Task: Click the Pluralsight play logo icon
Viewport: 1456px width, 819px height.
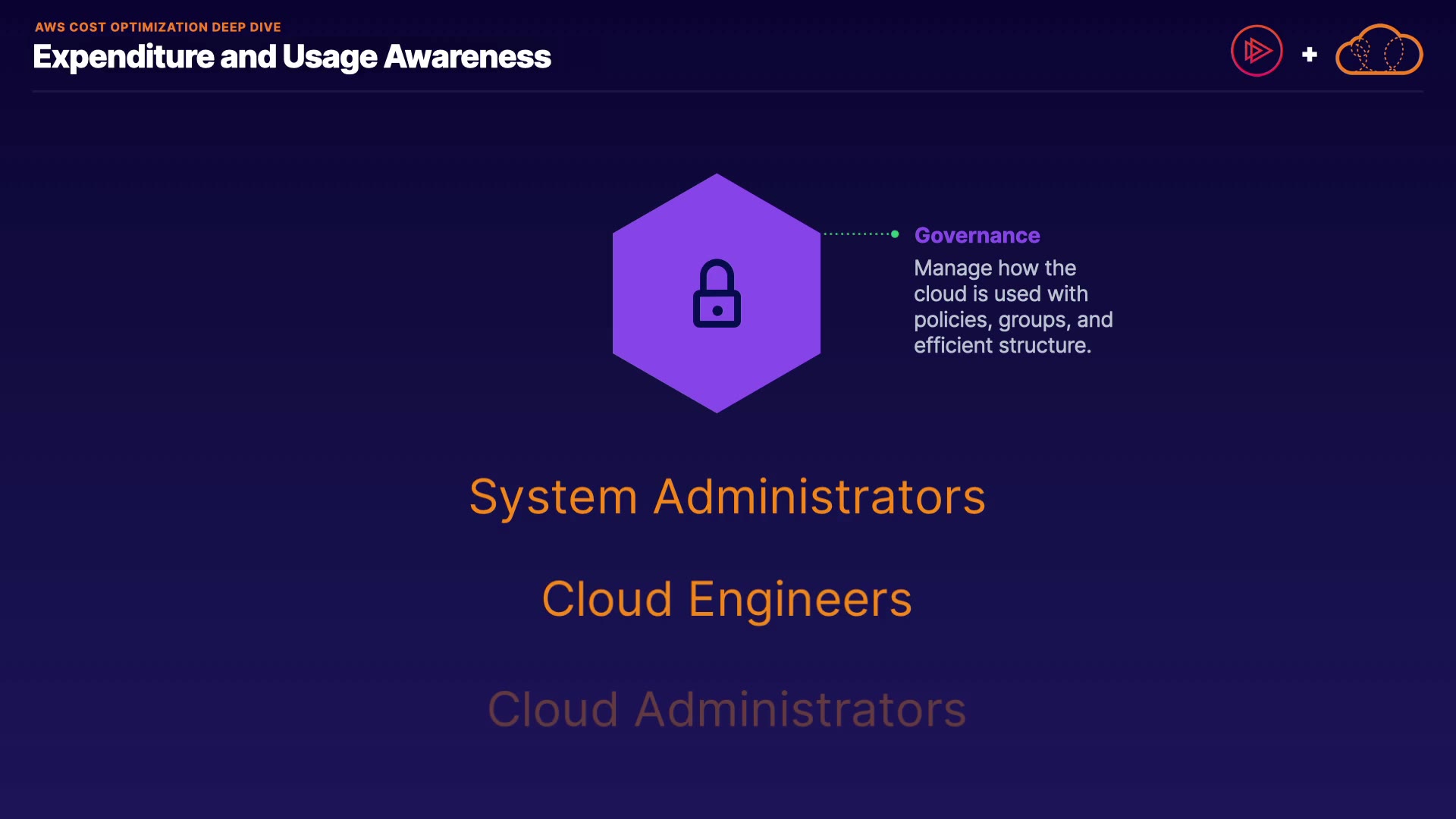Action: click(1257, 51)
